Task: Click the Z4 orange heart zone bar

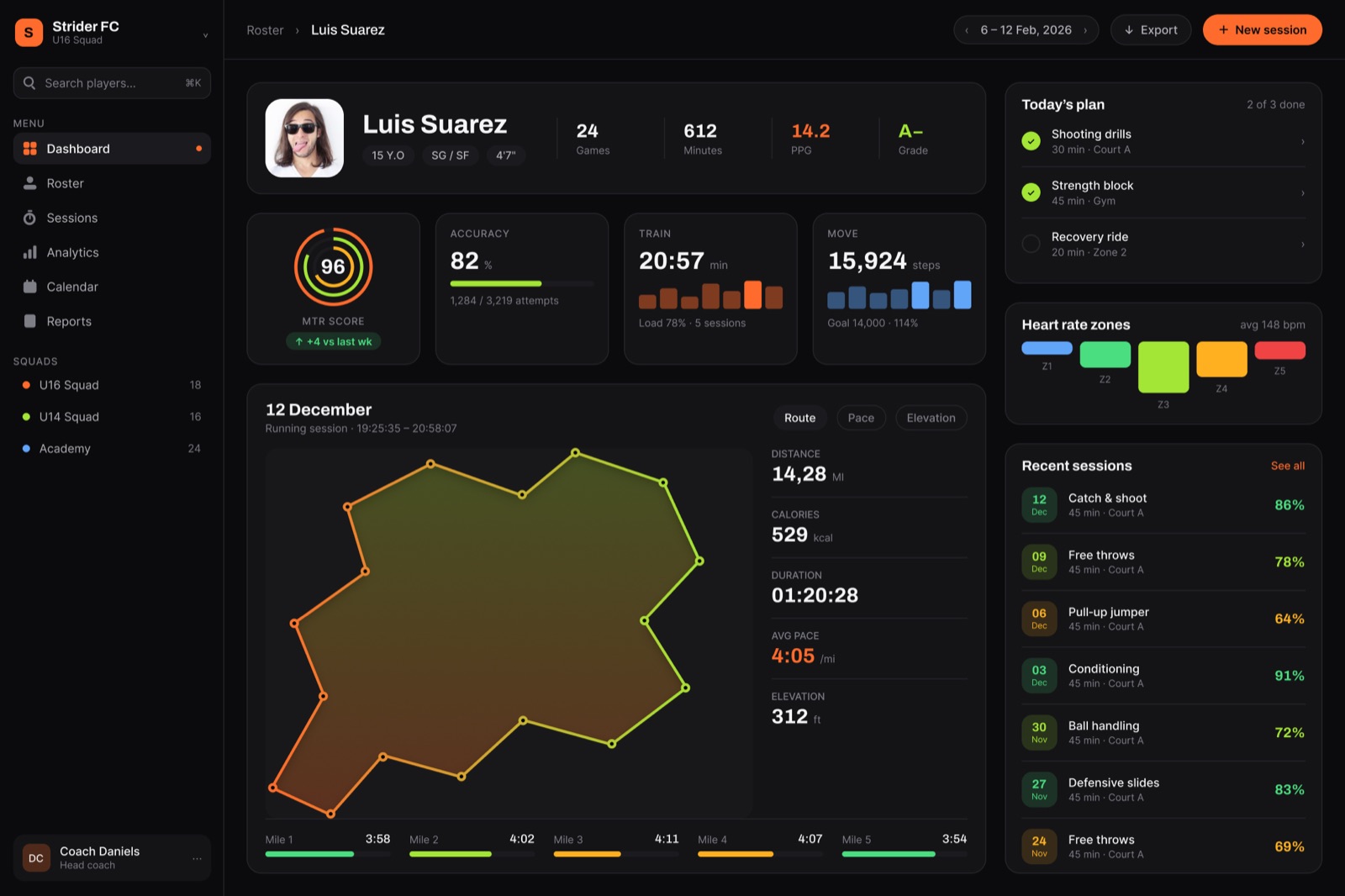Action: tap(1221, 359)
